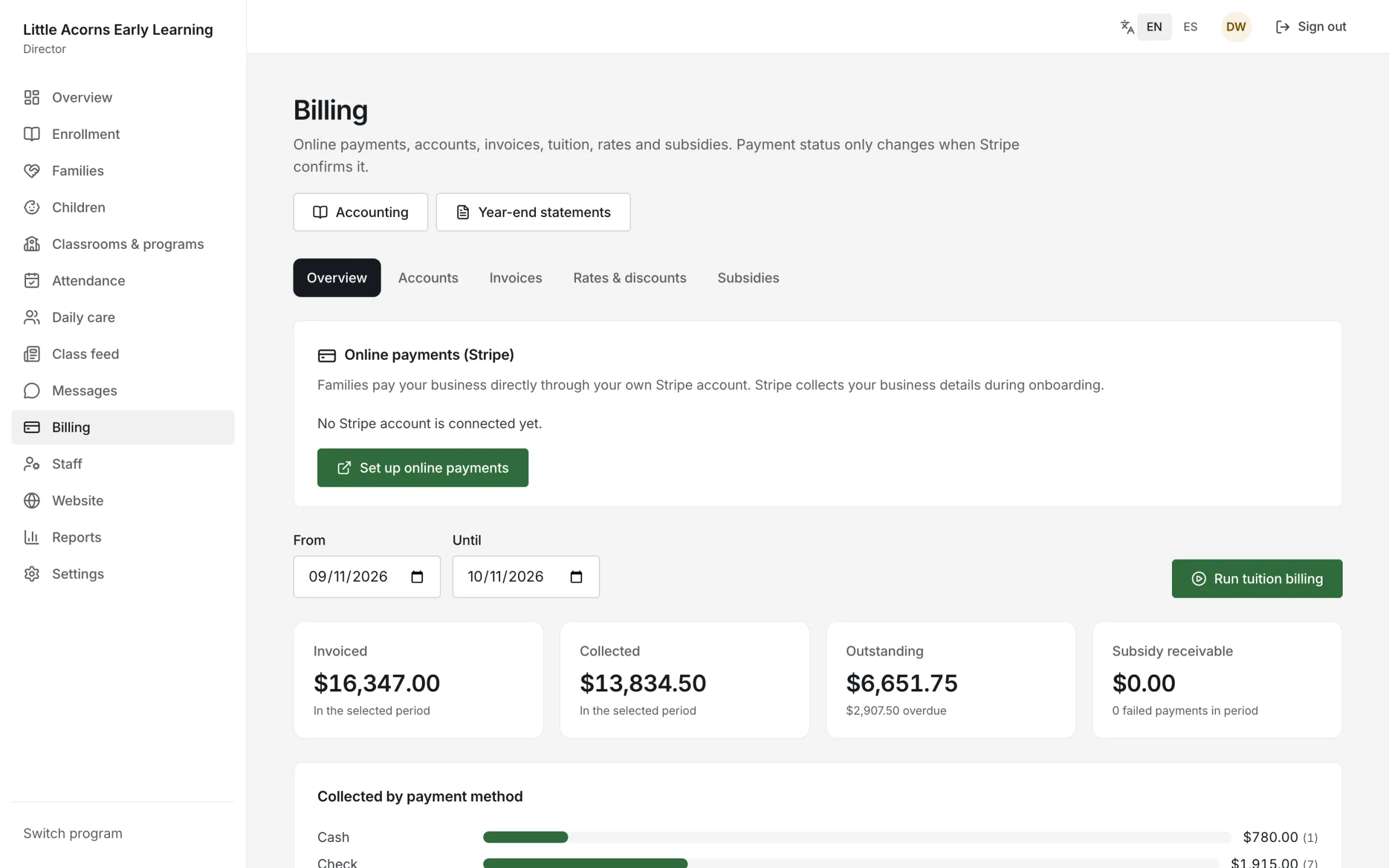Switch language to ES

(x=1190, y=27)
